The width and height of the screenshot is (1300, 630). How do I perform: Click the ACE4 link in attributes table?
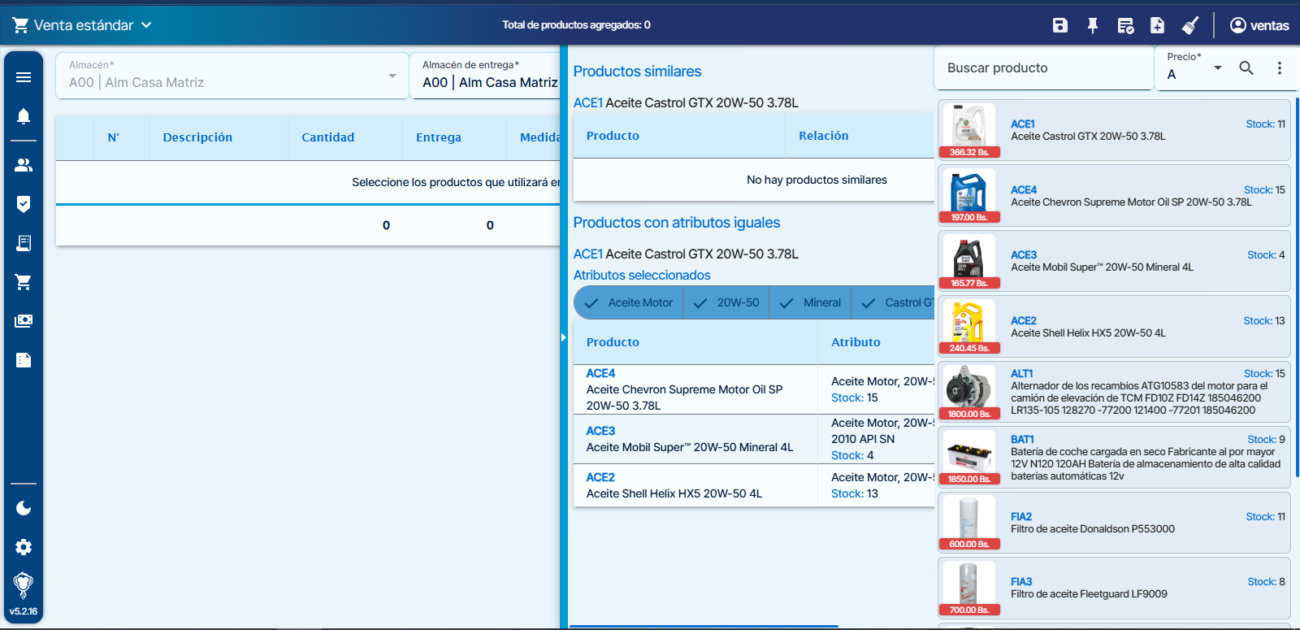click(600, 373)
